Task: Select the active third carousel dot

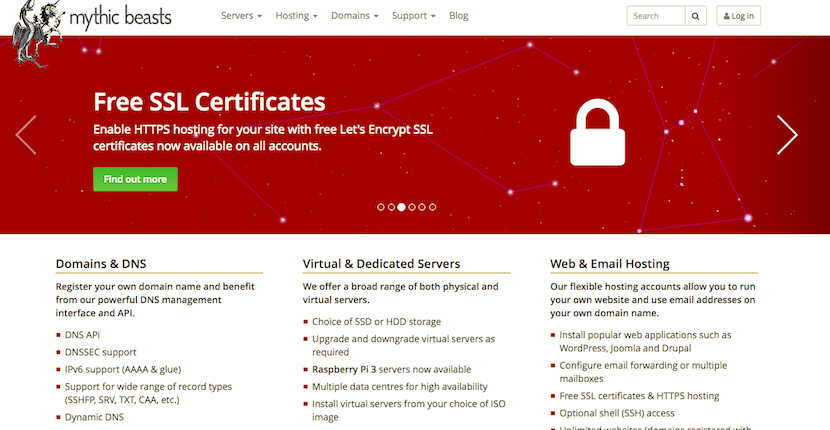Action: click(x=401, y=207)
